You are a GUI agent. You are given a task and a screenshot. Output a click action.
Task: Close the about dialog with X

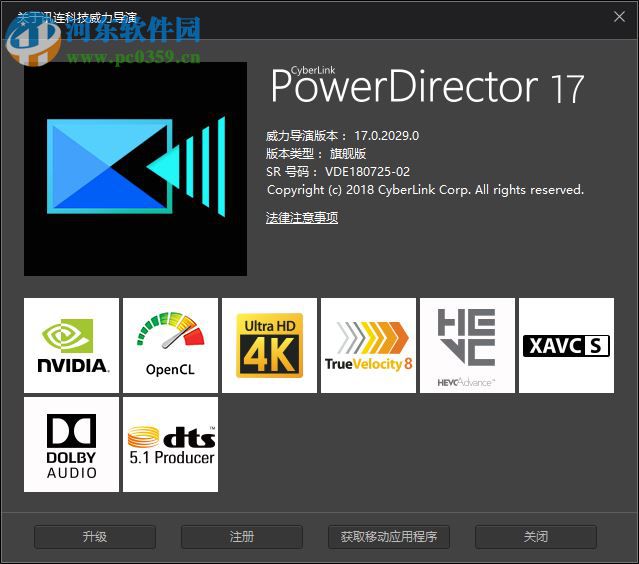coord(619,17)
